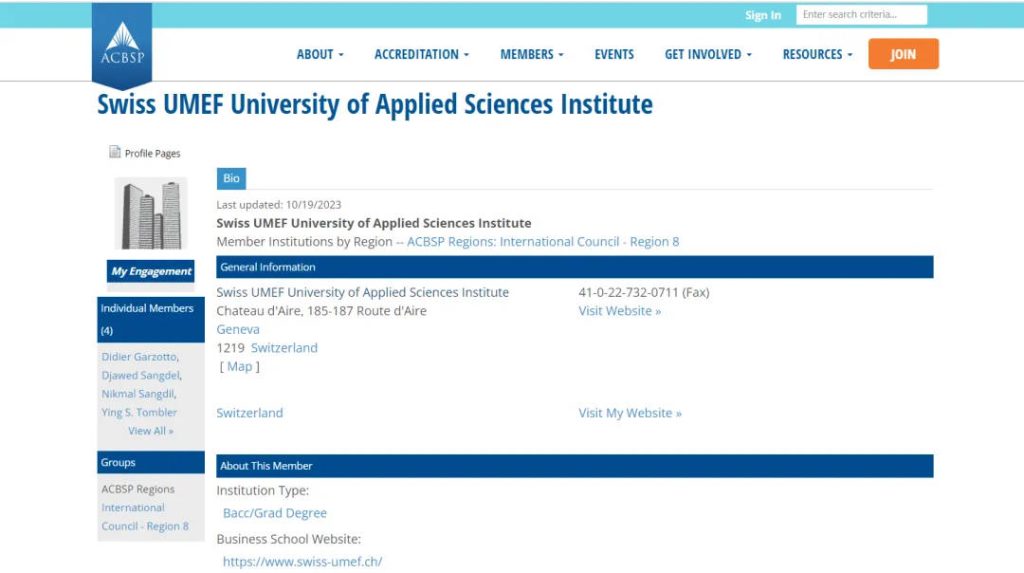
Task: Click View All individual members
Action: (x=150, y=431)
